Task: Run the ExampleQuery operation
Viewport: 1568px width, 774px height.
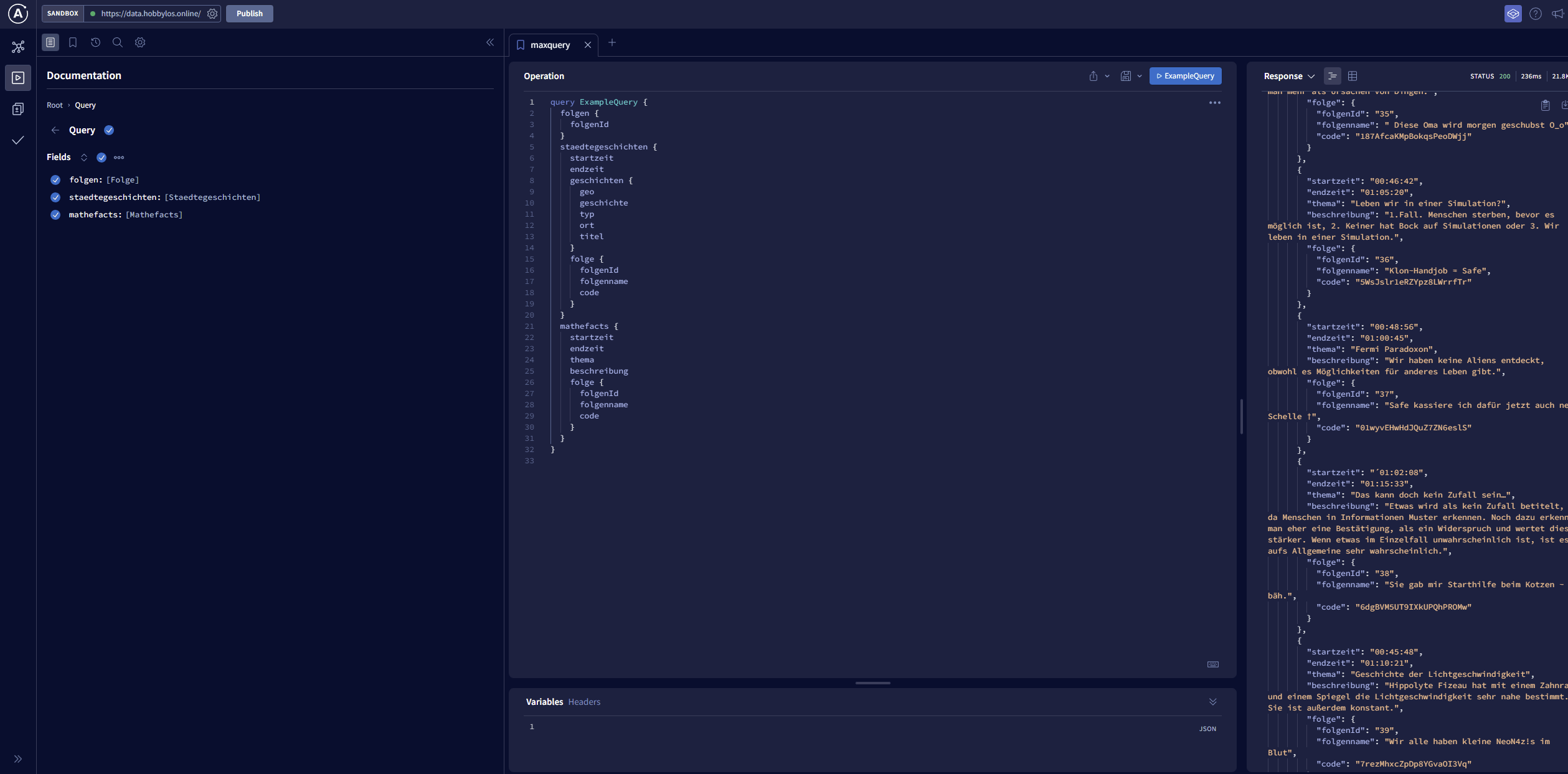Action: tap(1185, 76)
